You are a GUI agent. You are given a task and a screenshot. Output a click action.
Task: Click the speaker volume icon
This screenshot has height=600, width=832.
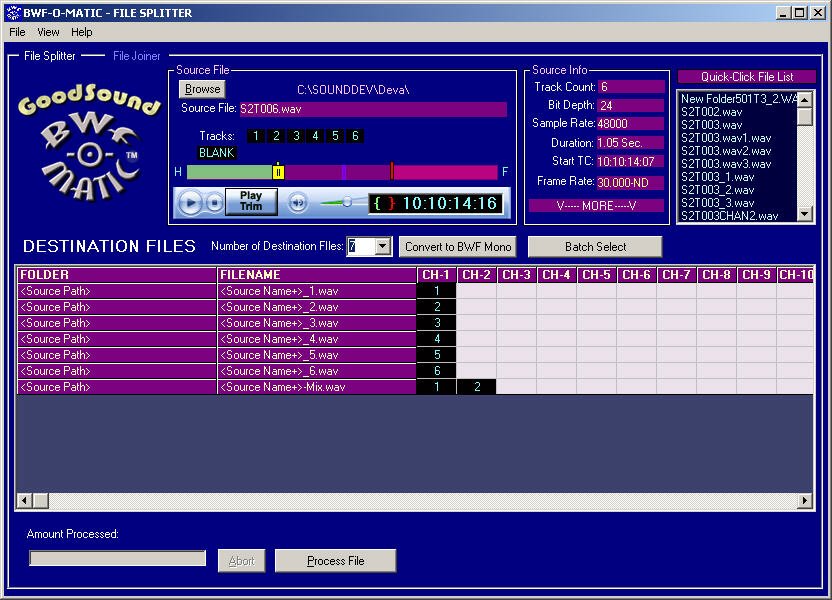(298, 203)
